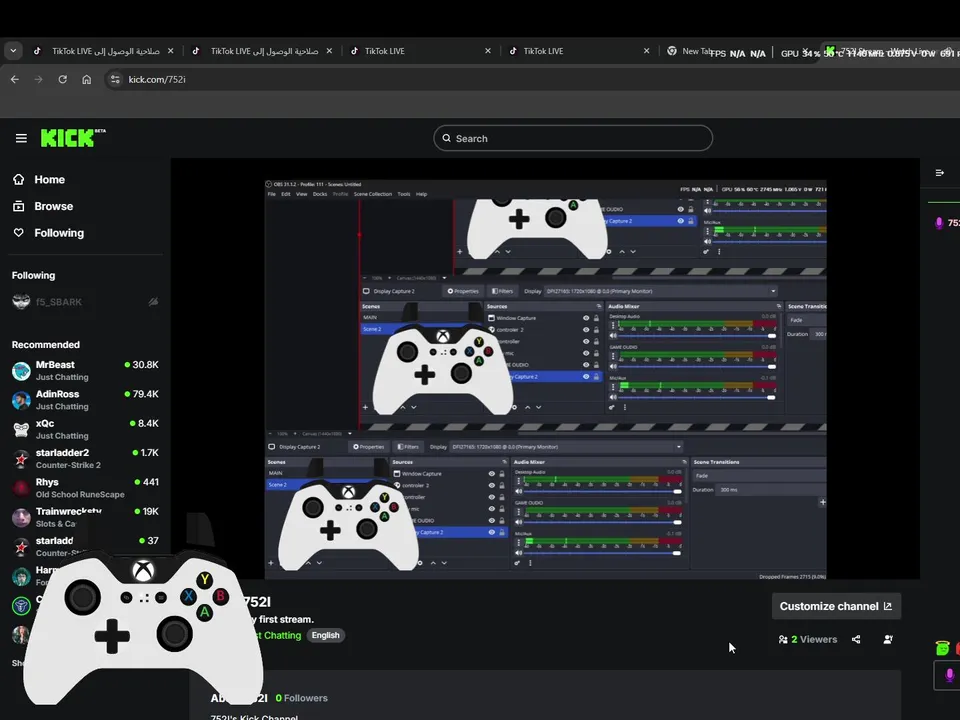960x720 pixels.
Task: Reload the kick.com page
Action: [62, 80]
